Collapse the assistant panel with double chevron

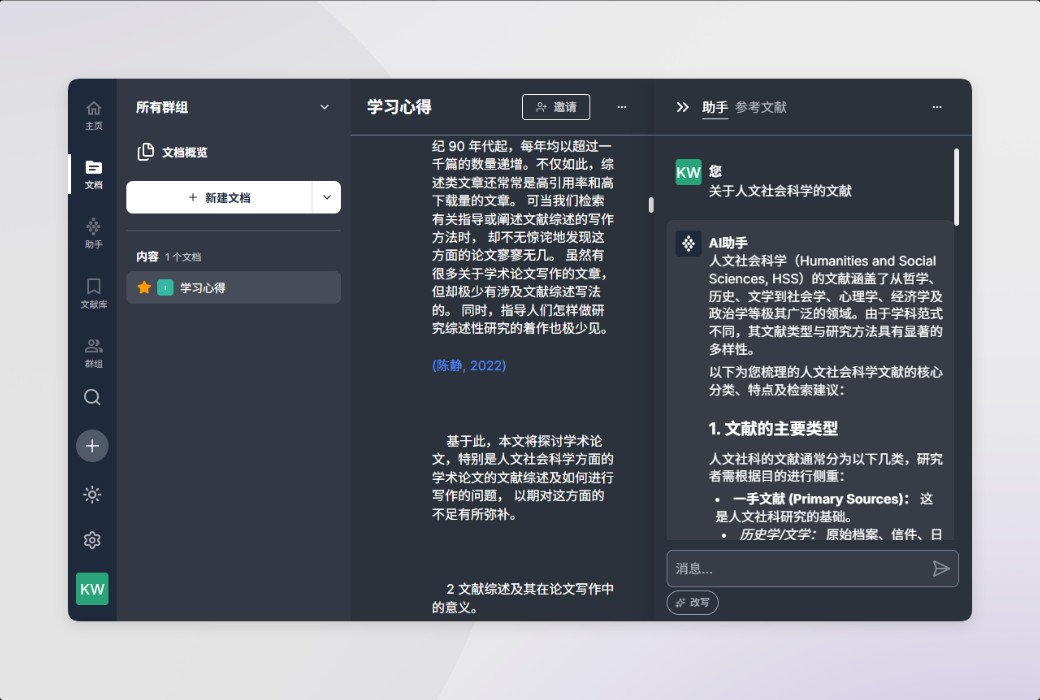[x=682, y=107]
